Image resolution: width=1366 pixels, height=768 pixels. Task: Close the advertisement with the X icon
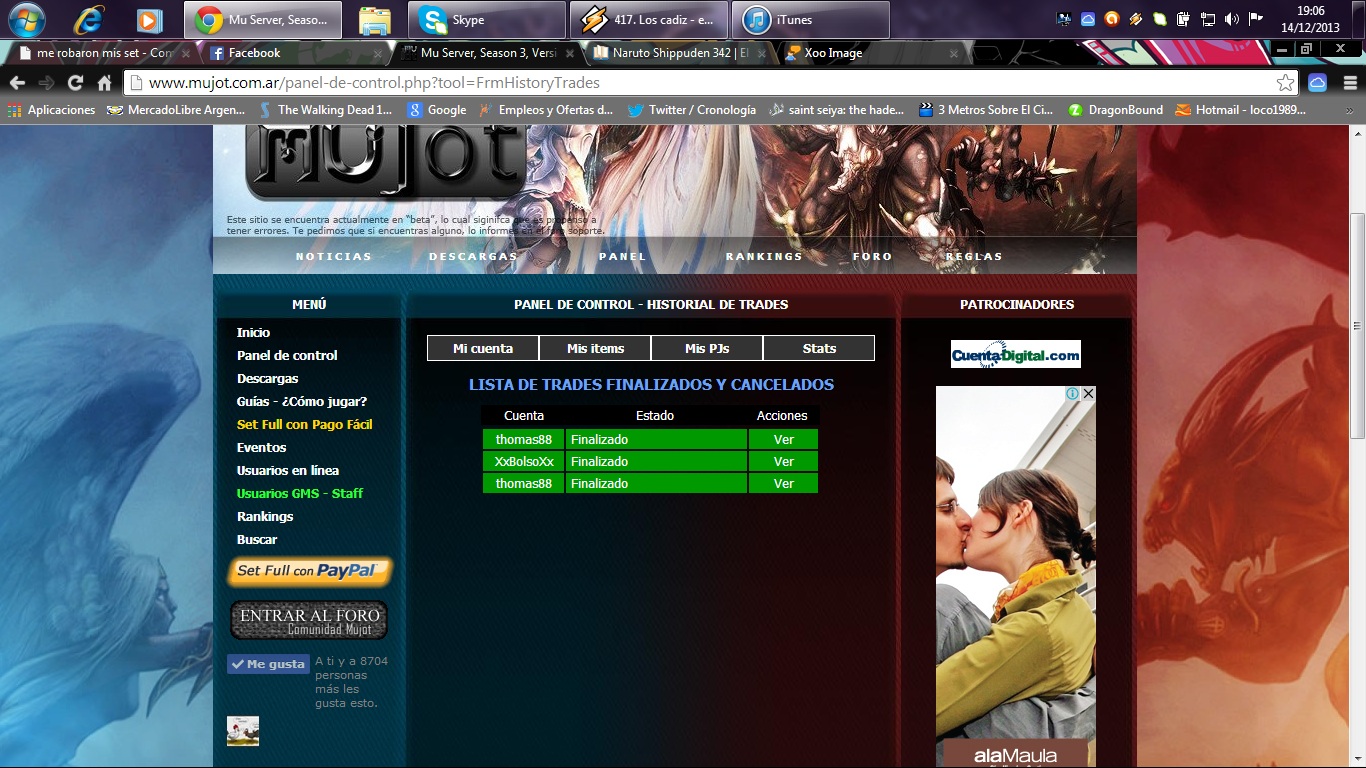(1088, 394)
